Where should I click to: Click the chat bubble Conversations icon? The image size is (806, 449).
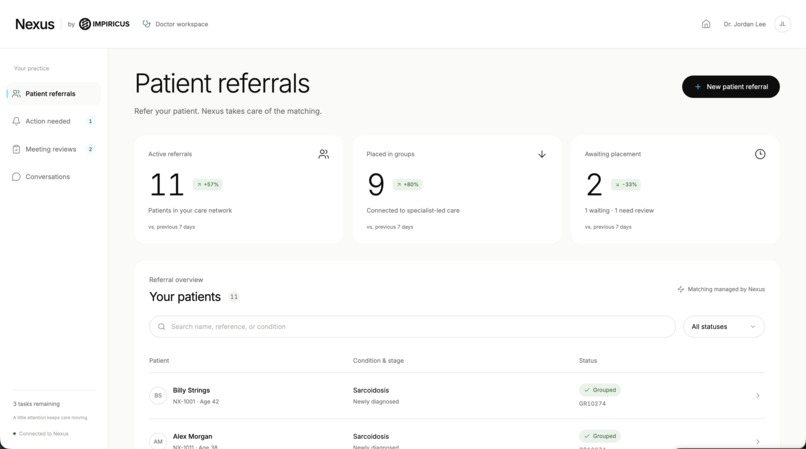coord(16,176)
